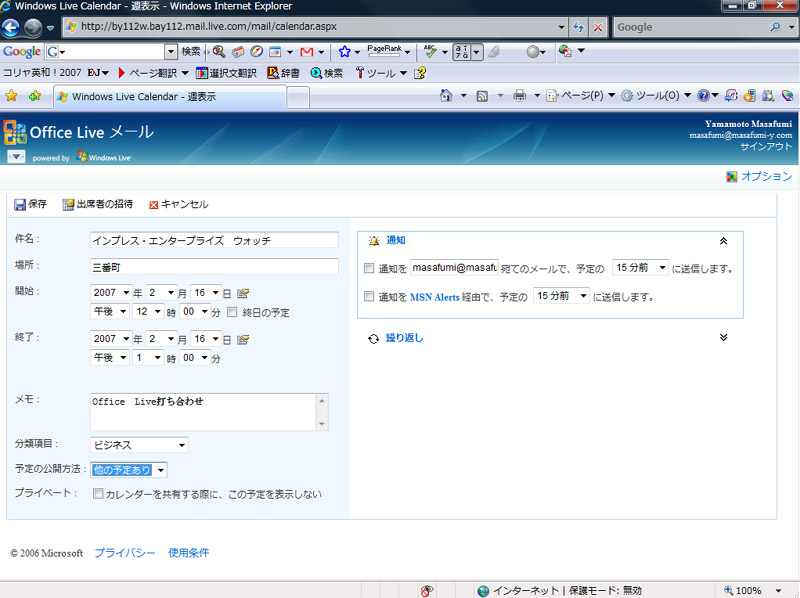Click the サインアウト sign out link
This screenshot has height=598, width=800.
coord(766,146)
